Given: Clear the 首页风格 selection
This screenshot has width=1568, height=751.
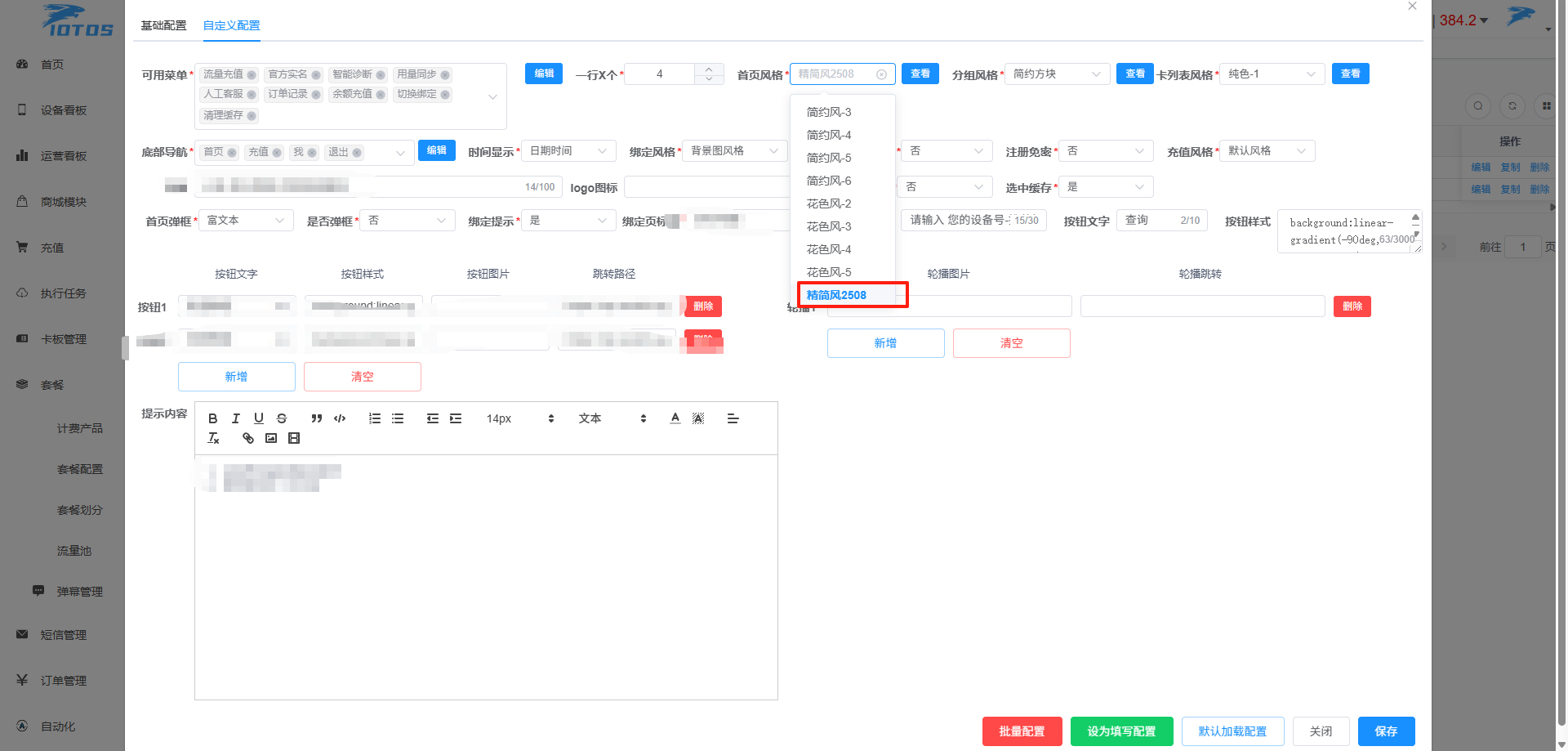Looking at the screenshot, I should point(882,74).
